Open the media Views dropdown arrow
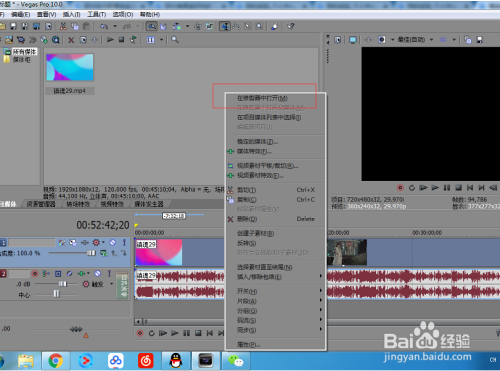The height and width of the screenshot is (371, 500). pyautogui.click(x=162, y=40)
